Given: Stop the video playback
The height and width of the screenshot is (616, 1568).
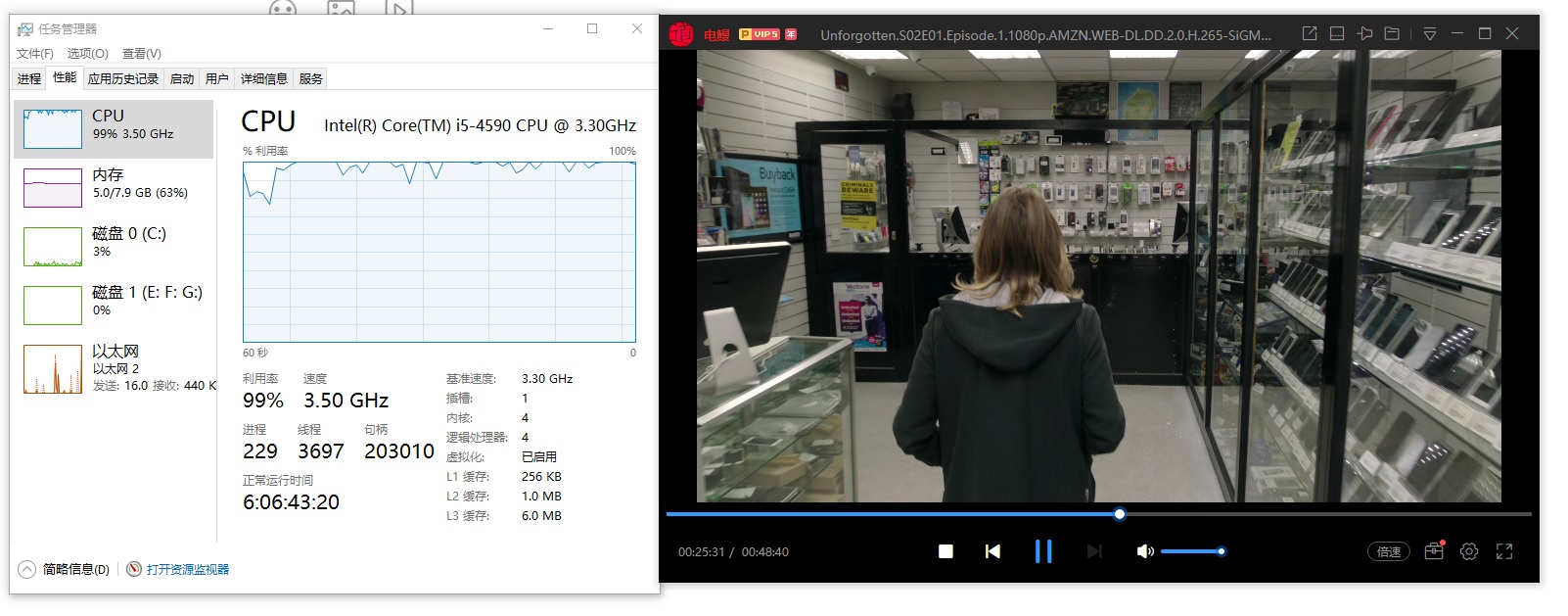Looking at the screenshot, I should (x=945, y=551).
